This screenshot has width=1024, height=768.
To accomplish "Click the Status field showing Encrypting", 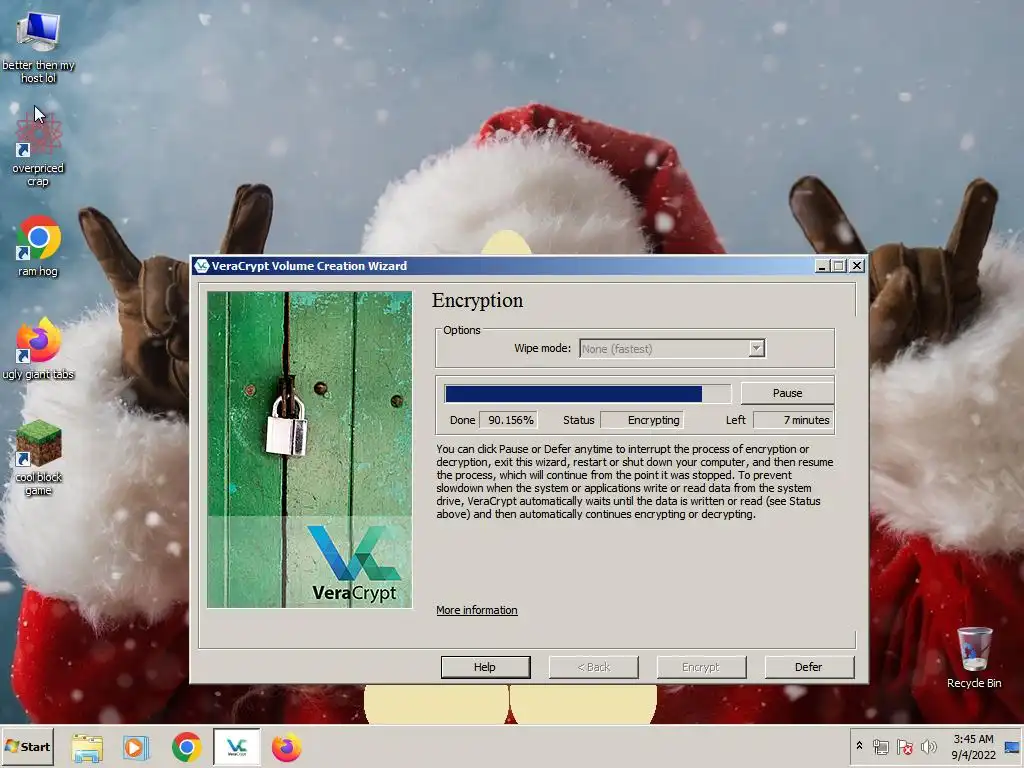I will (642, 420).
